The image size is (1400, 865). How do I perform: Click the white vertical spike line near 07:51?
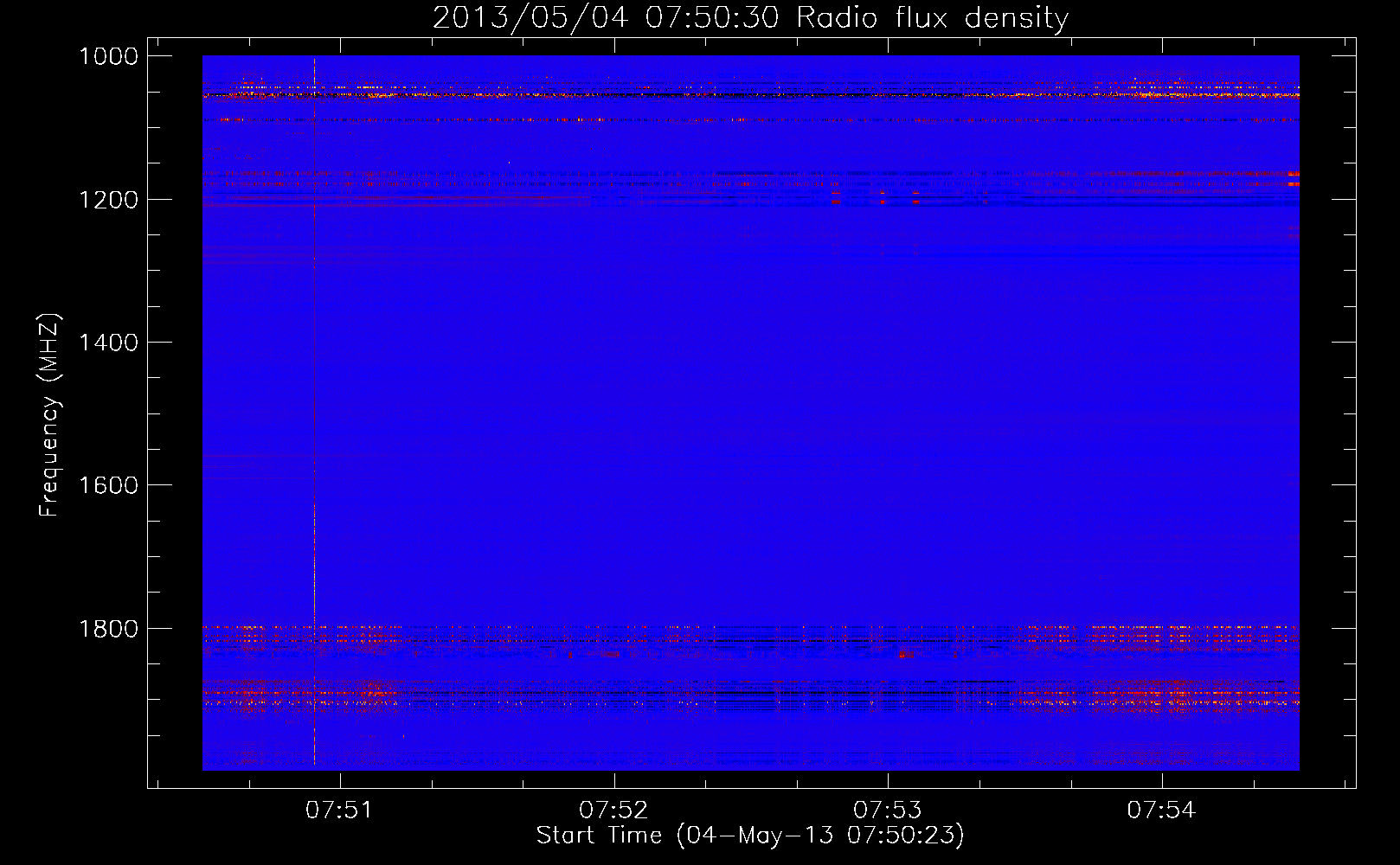[x=314, y=413]
